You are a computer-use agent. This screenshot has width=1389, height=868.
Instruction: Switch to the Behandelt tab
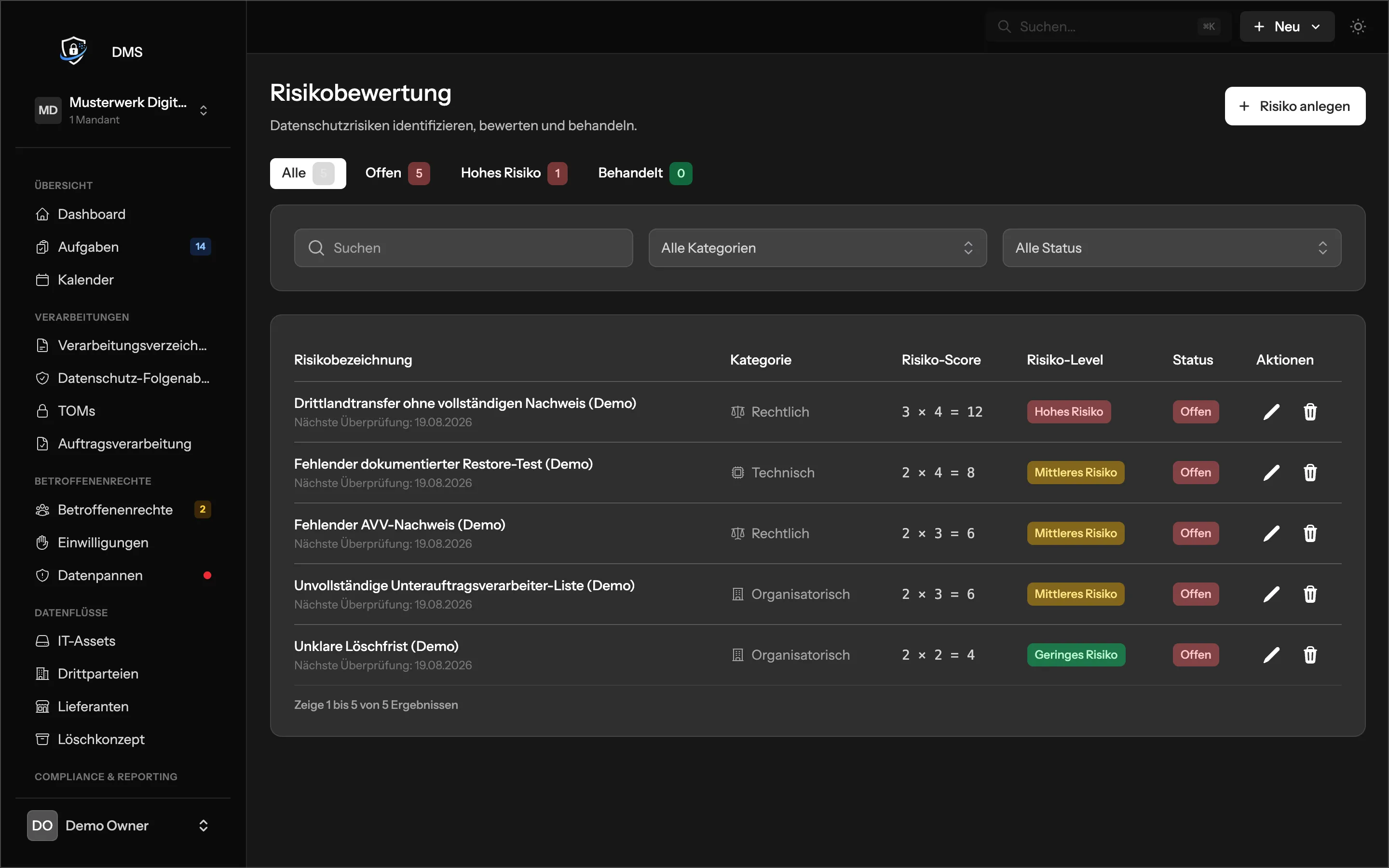(x=645, y=173)
